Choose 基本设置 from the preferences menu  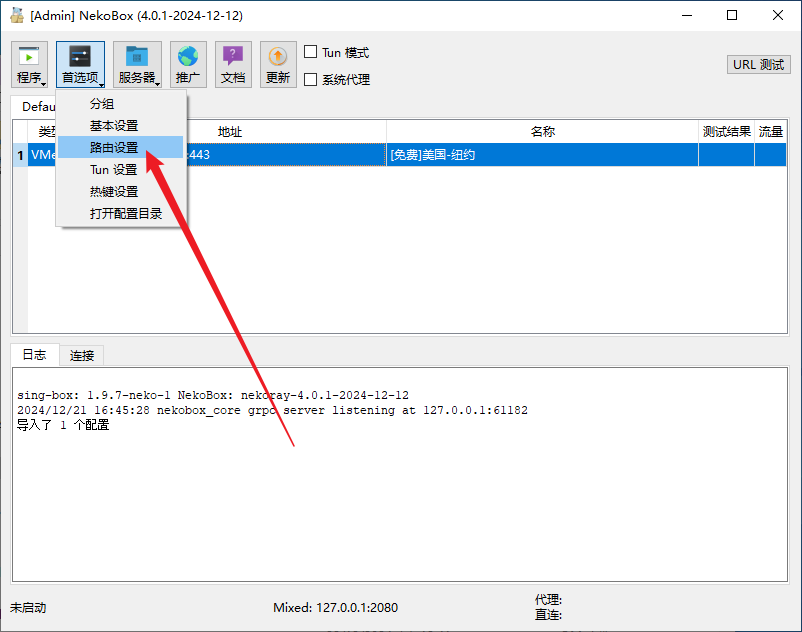pyautogui.click(x=121, y=126)
